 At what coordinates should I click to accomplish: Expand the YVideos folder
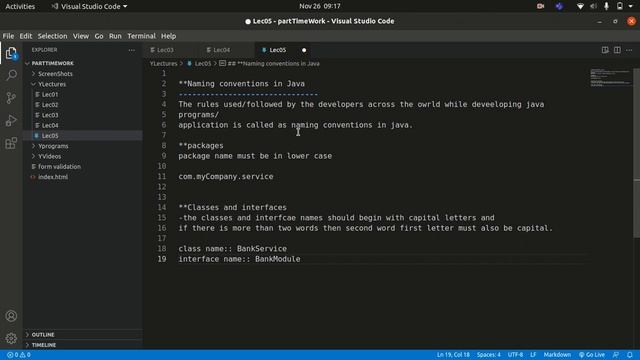[x=49, y=156]
